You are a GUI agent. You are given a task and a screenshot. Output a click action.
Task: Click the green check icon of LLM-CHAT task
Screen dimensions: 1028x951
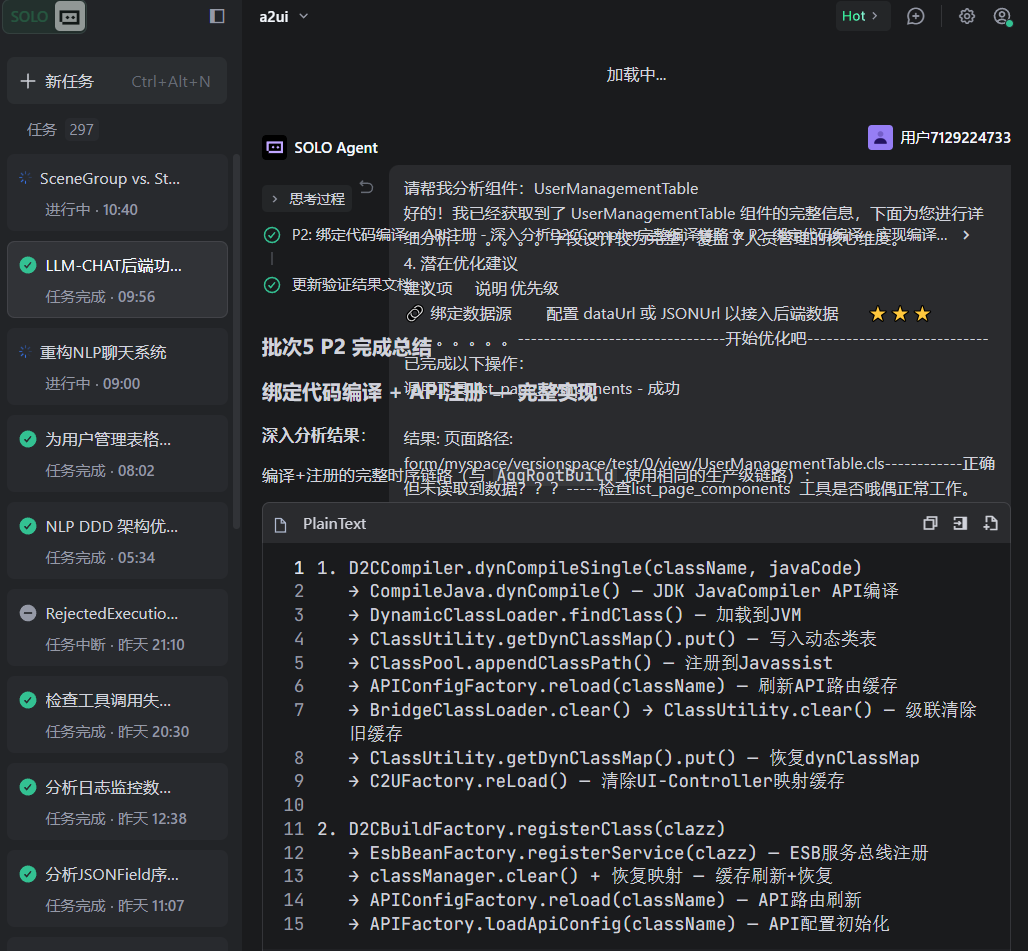pos(28,265)
